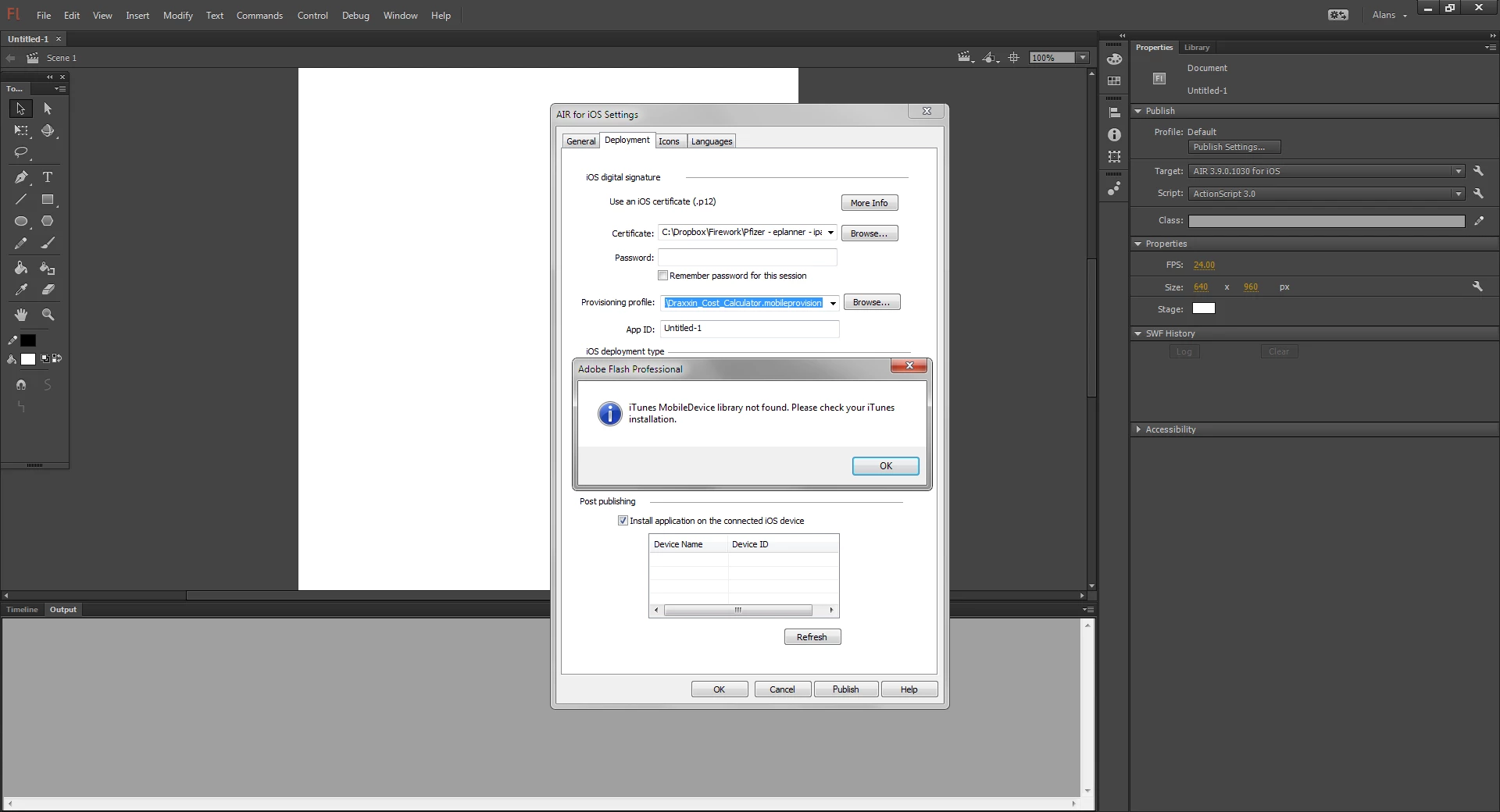
Task: Click Browse next to Certificate
Action: [x=870, y=233]
